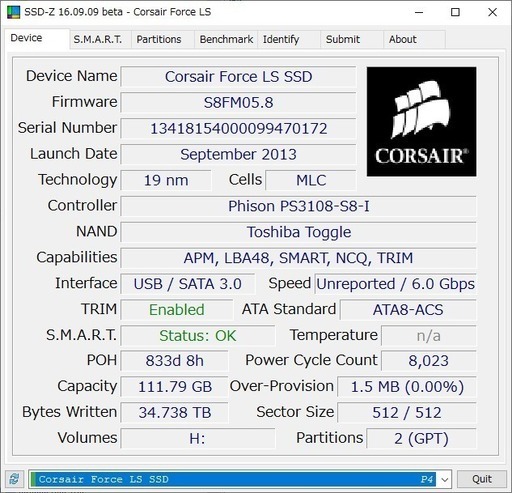Click the Quit button
Viewport: 512px width, 493px height.
pos(482,479)
